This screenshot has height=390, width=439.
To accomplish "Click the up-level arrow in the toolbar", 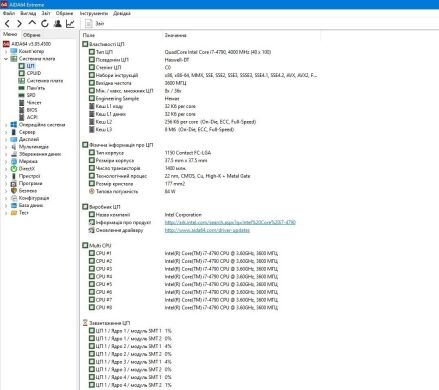I will [32, 23].
